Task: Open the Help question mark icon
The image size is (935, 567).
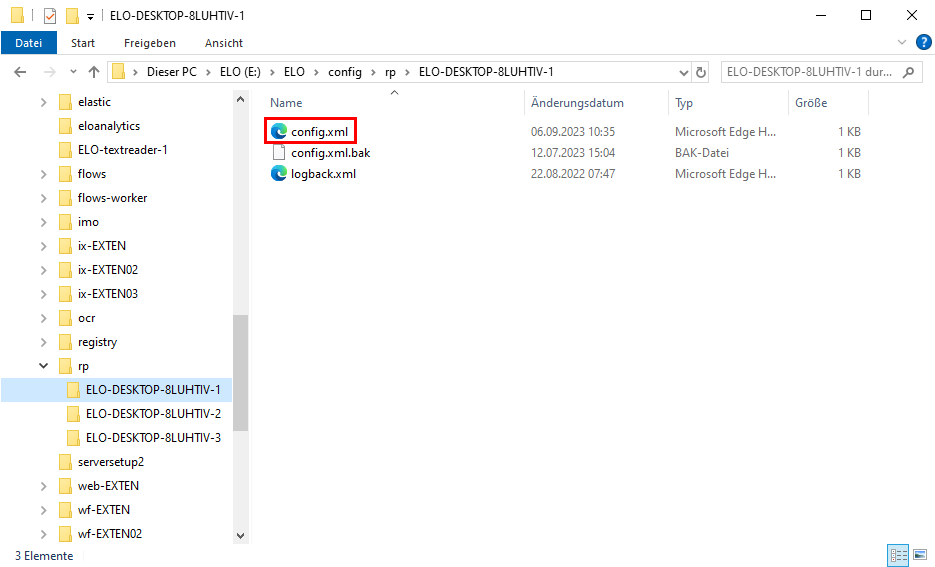Action: click(923, 42)
